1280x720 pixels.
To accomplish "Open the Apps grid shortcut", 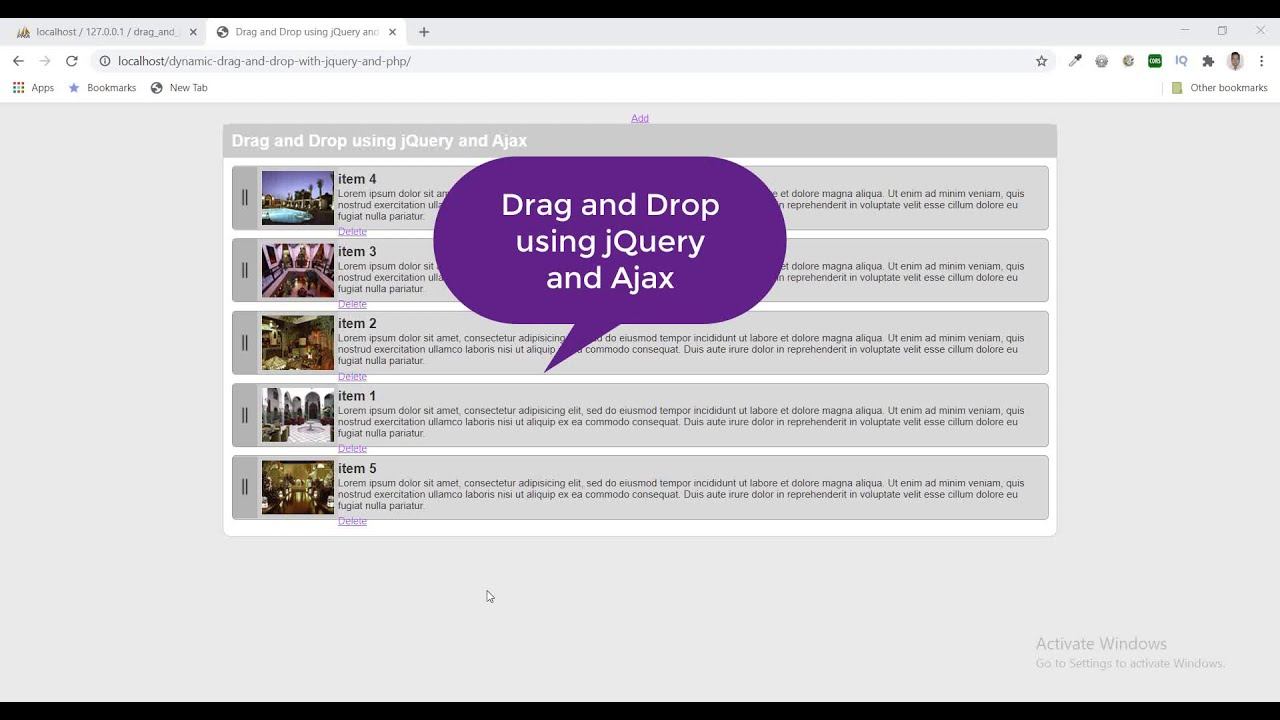I will 33,88.
